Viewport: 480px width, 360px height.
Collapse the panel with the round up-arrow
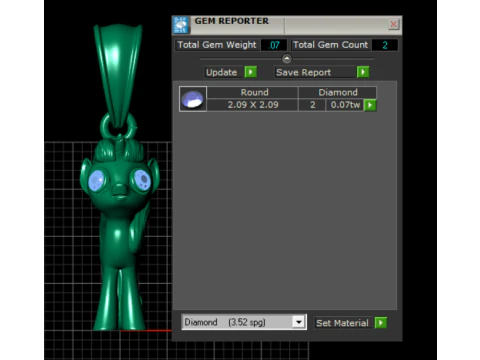(287, 59)
